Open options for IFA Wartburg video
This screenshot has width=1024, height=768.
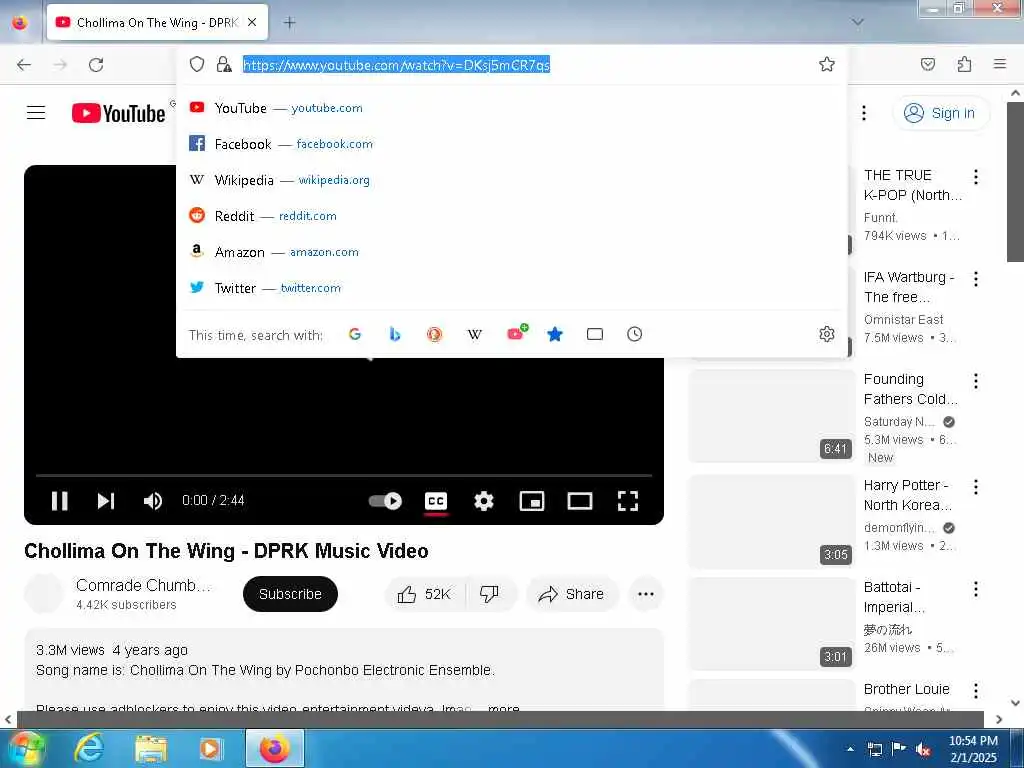coord(976,279)
